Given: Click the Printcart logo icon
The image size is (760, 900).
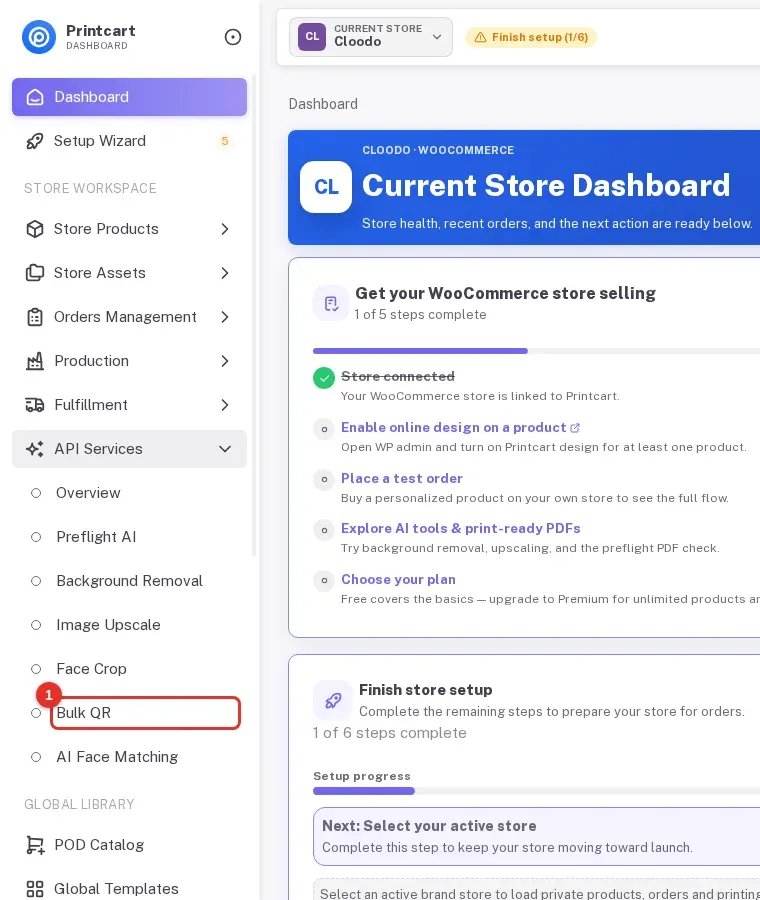Looking at the screenshot, I should [x=39, y=37].
